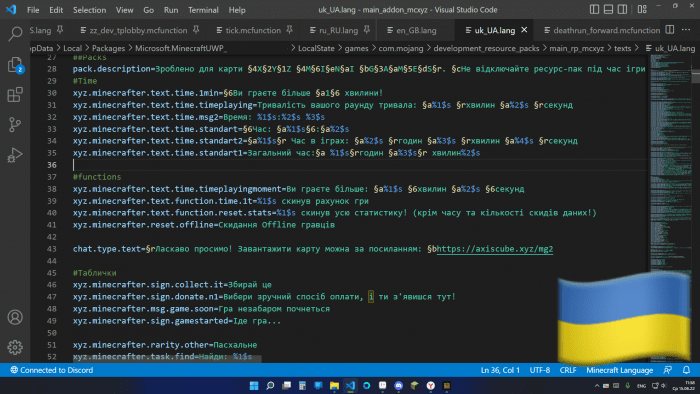Open the Selection menu
700x394 pixels.
[x=89, y=10]
